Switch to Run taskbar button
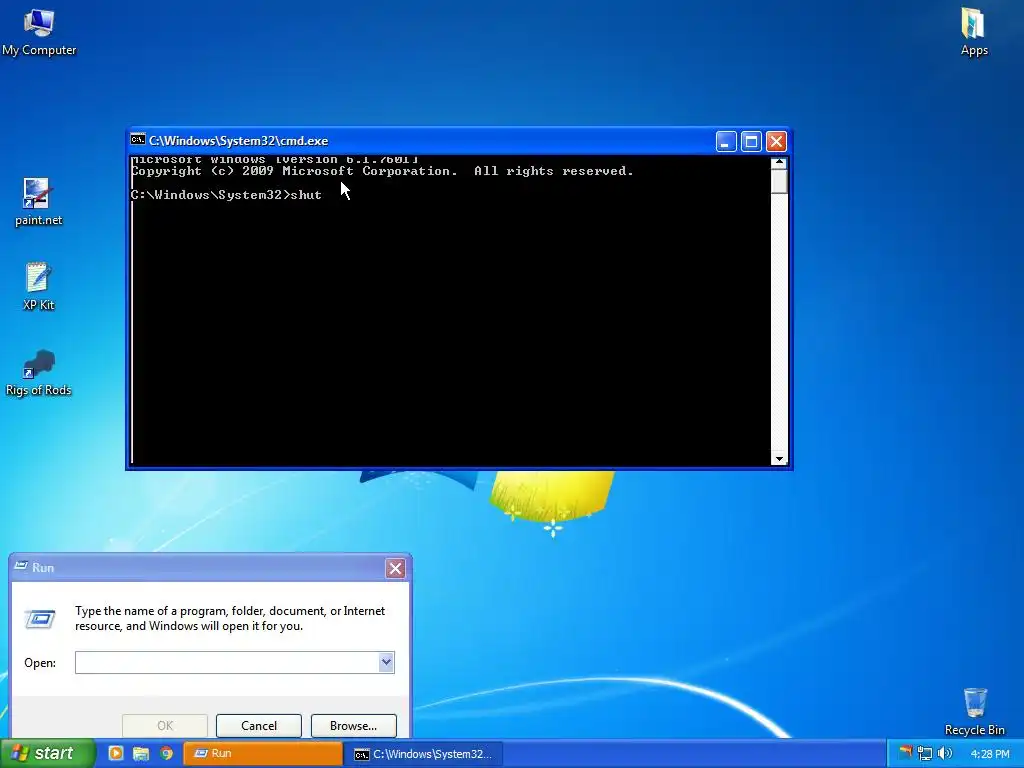1024x768 pixels. coord(263,753)
